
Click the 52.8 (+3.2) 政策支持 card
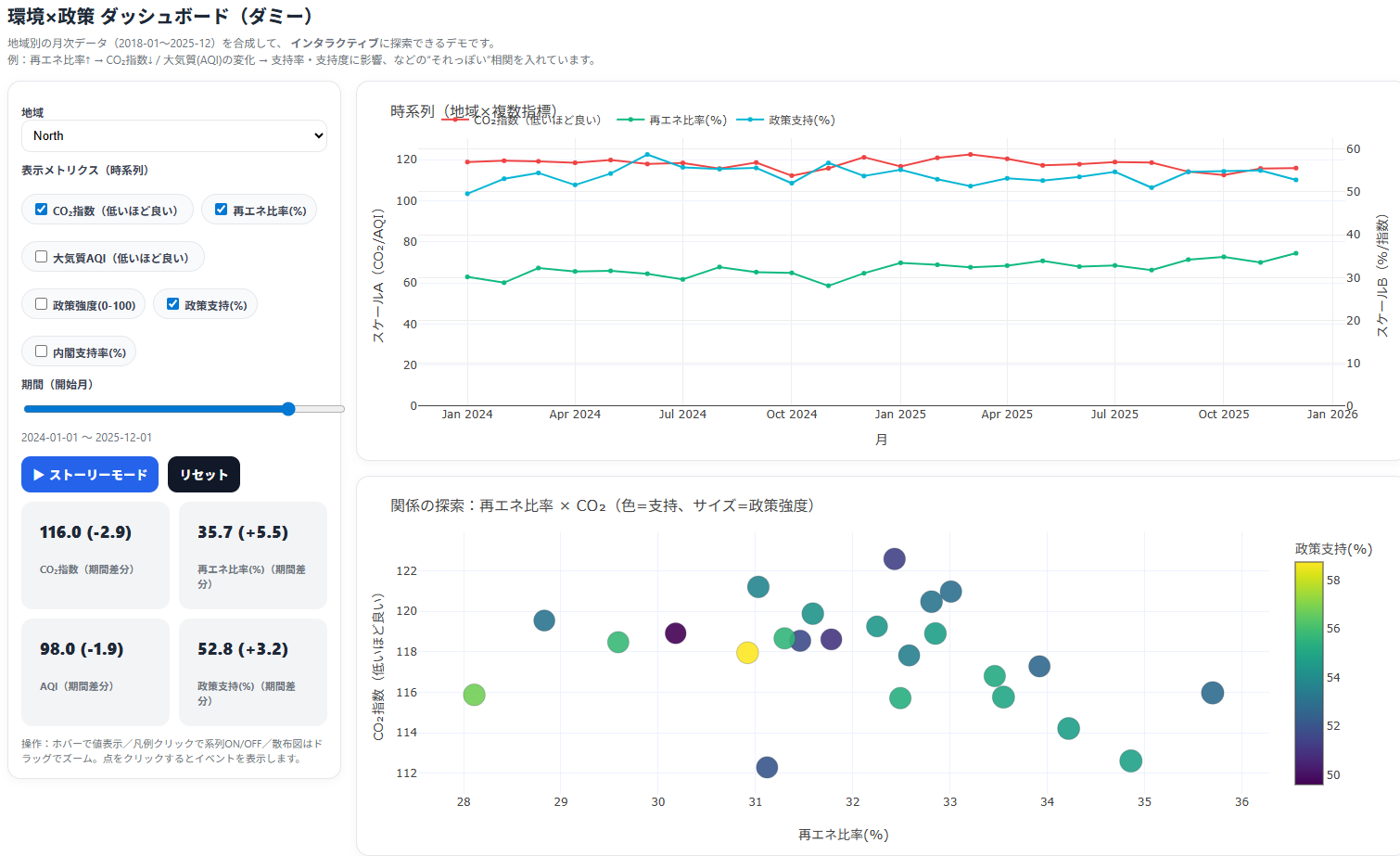(x=253, y=672)
